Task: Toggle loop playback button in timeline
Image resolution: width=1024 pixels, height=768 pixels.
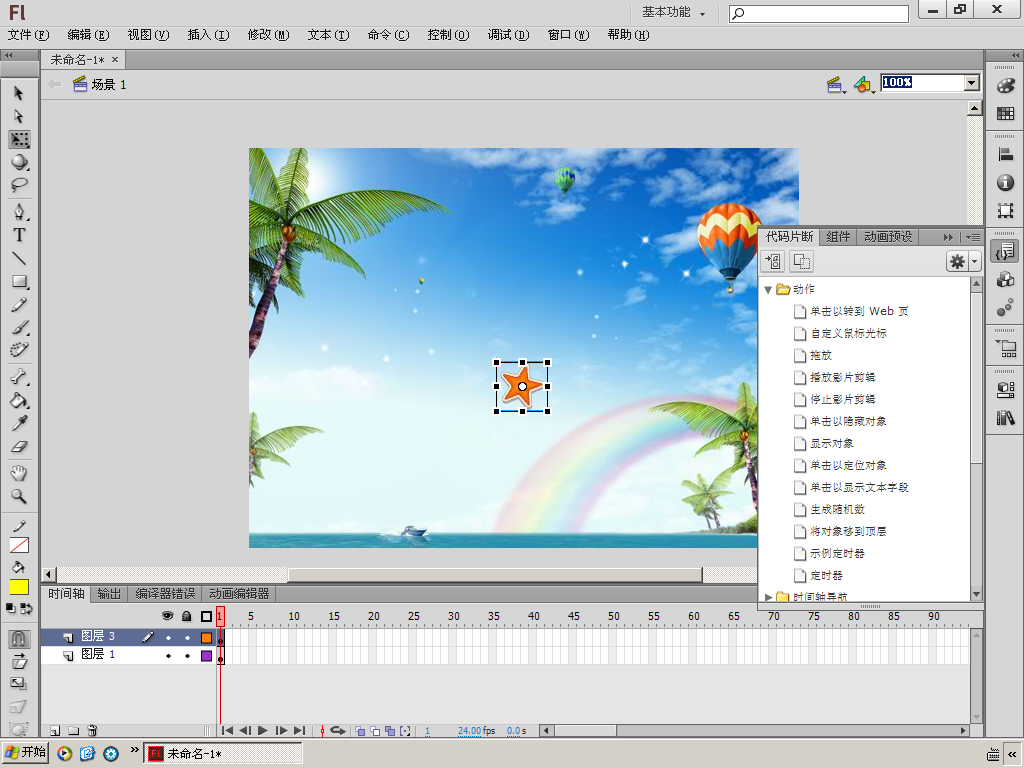Action: [x=338, y=731]
